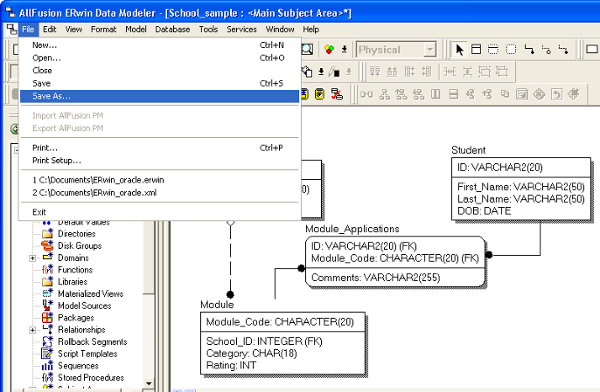The image size is (600, 392).
Task: Open the Format menu
Action: (x=103, y=29)
